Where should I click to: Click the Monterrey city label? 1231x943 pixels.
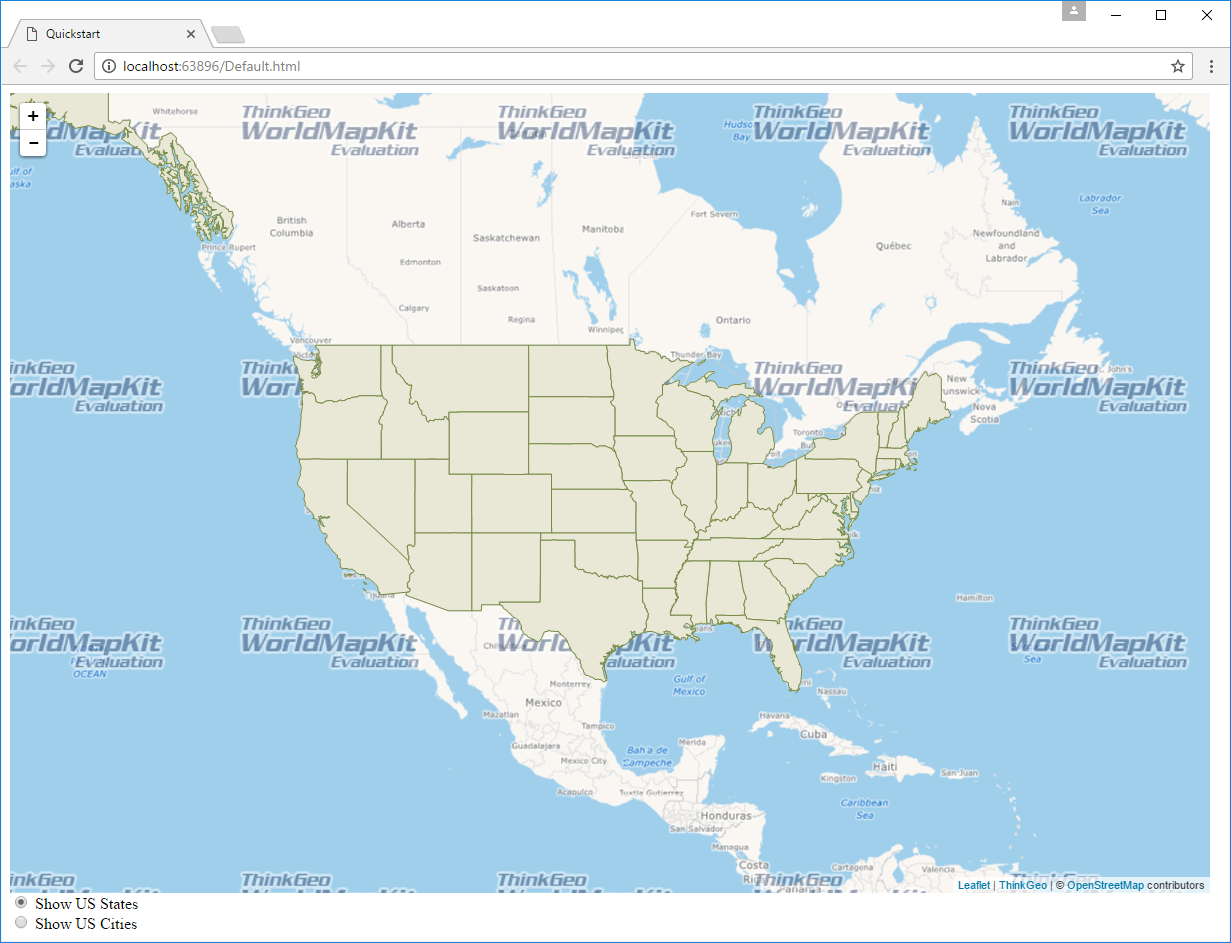(570, 684)
